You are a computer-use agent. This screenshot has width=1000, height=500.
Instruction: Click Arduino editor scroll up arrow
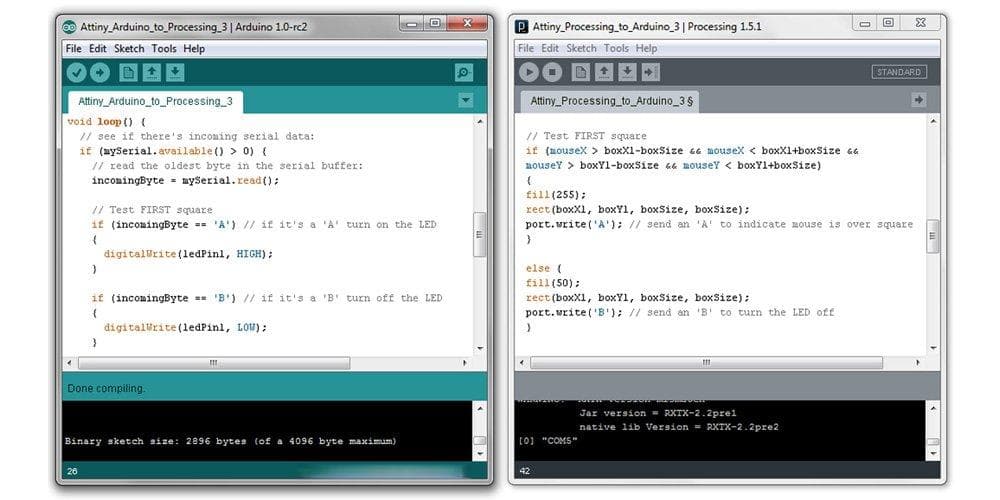(x=480, y=121)
